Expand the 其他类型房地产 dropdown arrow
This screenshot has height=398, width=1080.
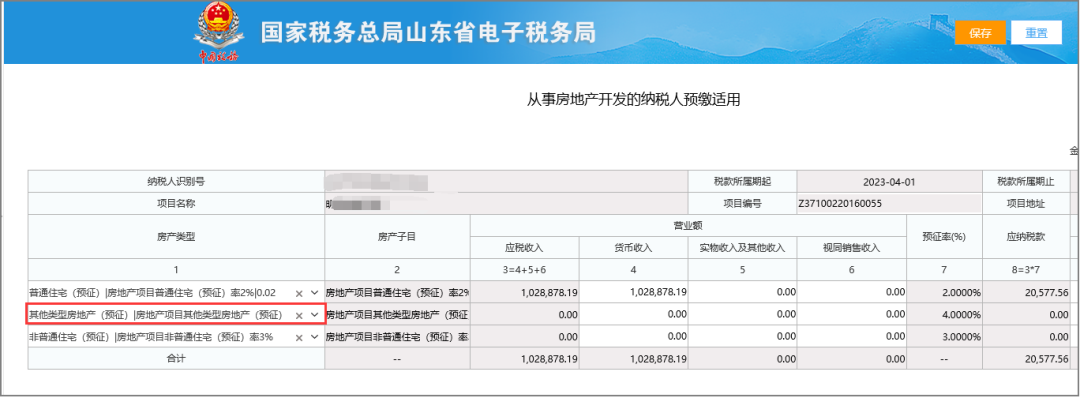315,315
